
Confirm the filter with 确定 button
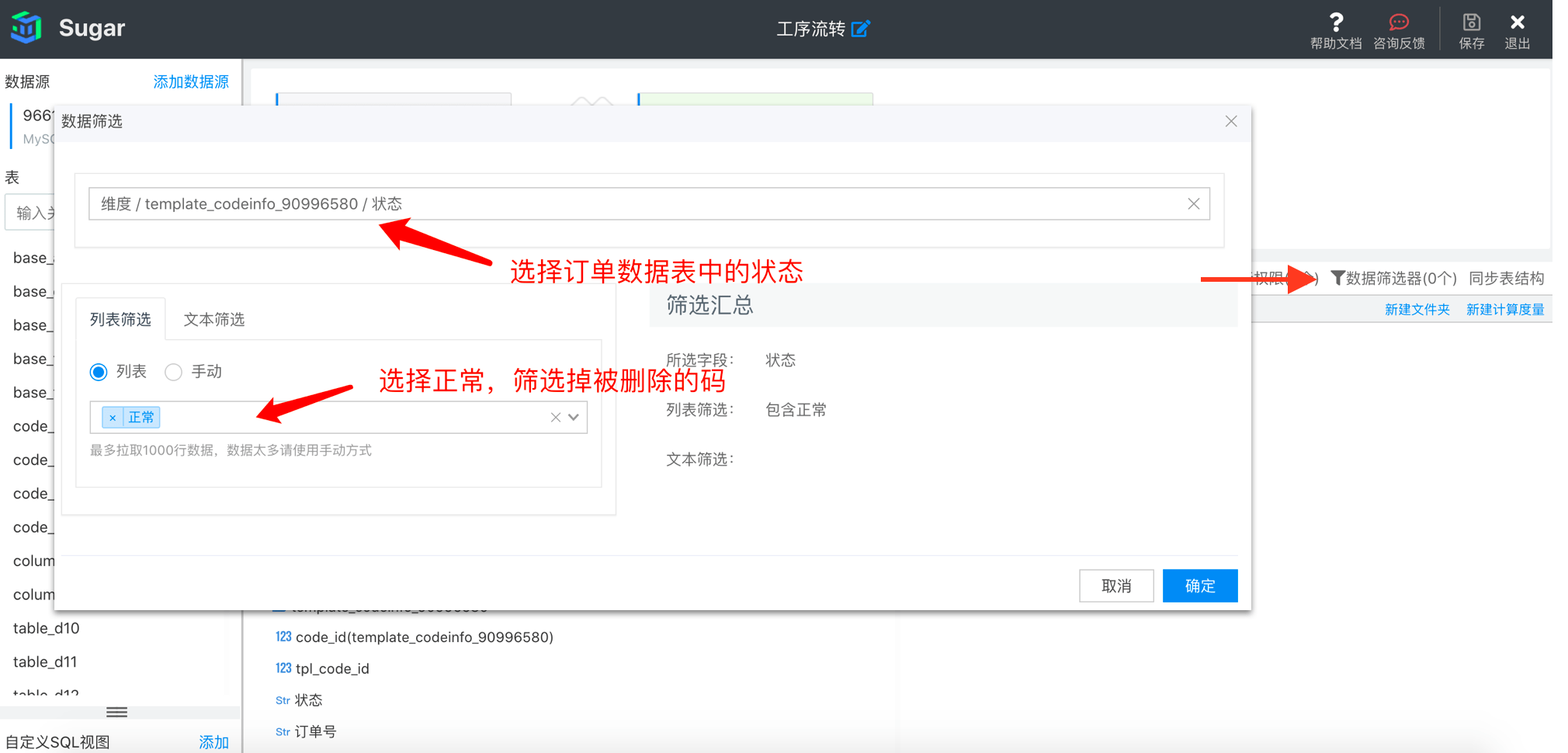(1199, 585)
